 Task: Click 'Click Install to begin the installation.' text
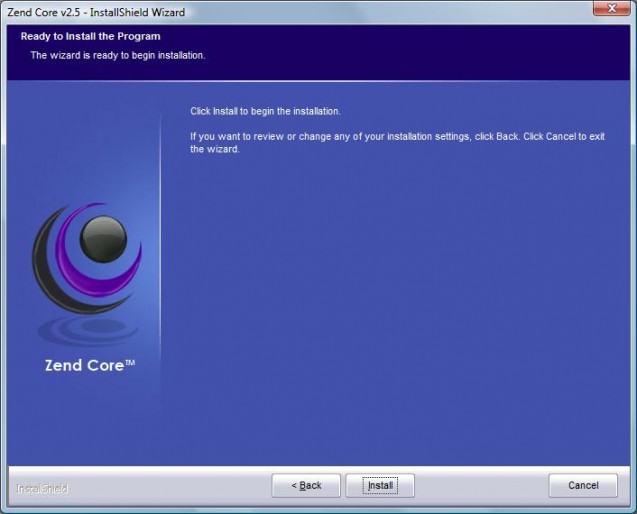[x=265, y=111]
